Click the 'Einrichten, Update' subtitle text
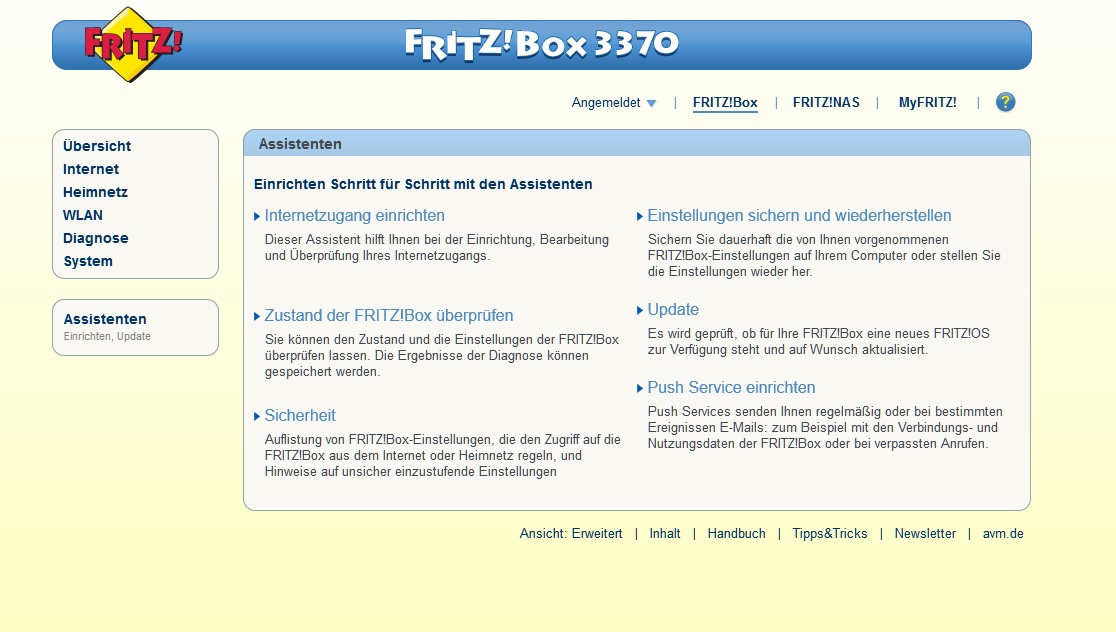 tap(107, 337)
